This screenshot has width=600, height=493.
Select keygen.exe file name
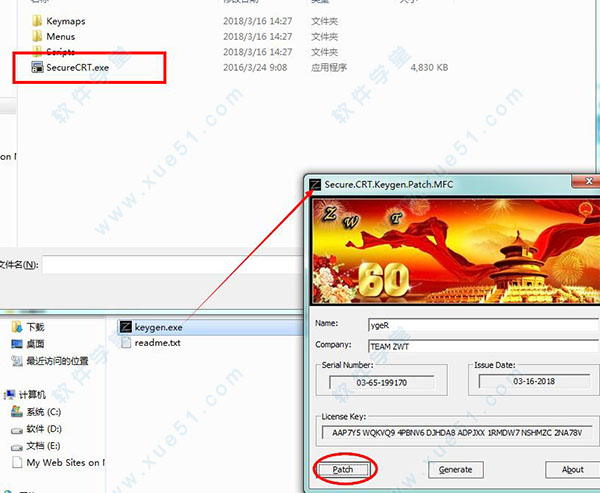[x=158, y=328]
